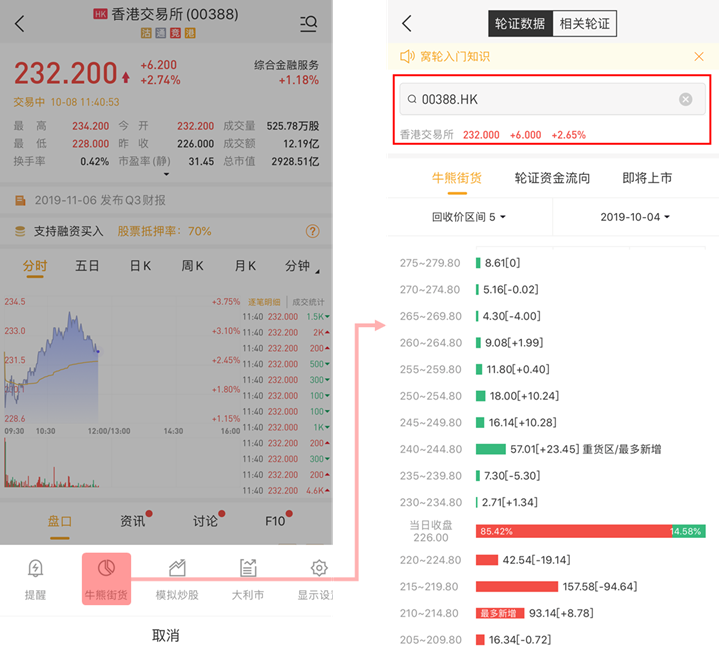Screen dimensions: 719x650
Task: Tap the 14.58% green portion of ratio bar
Action: (x=689, y=531)
